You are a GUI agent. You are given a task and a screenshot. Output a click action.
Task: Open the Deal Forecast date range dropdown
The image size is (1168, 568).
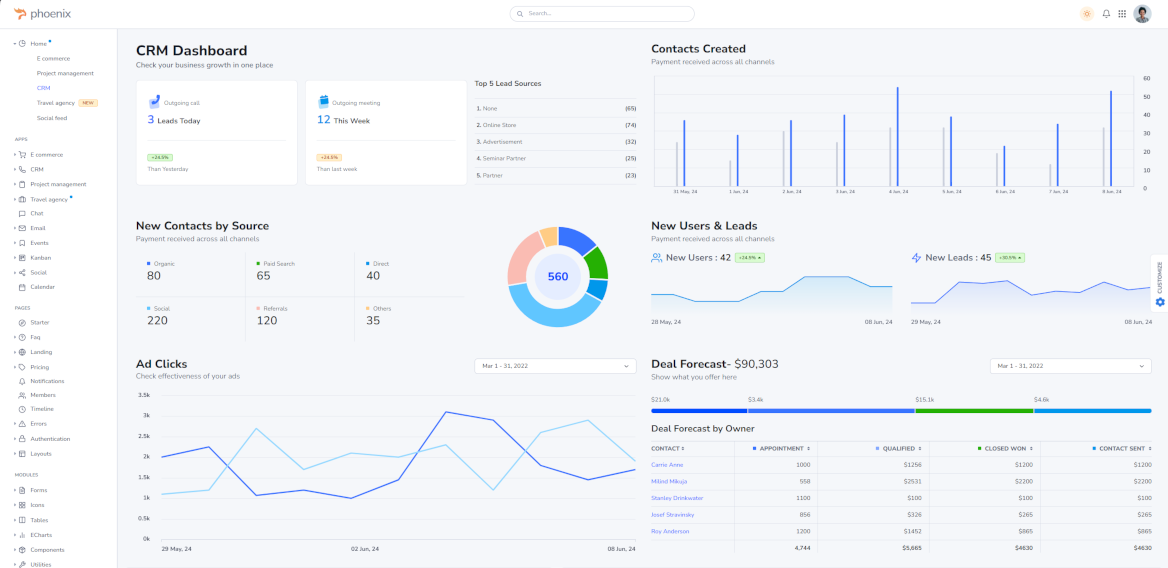(1070, 366)
